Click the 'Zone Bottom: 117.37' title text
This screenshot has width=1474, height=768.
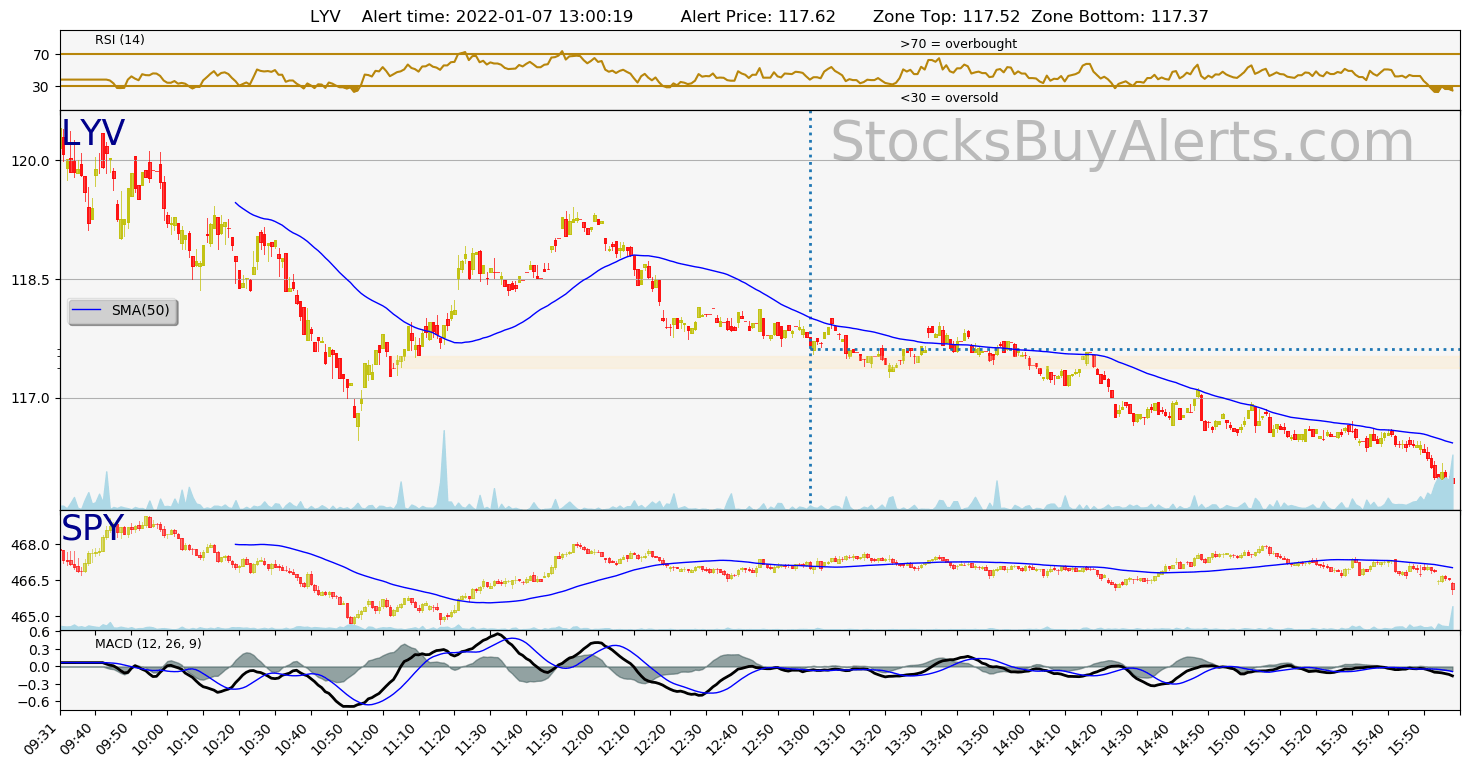click(1120, 16)
